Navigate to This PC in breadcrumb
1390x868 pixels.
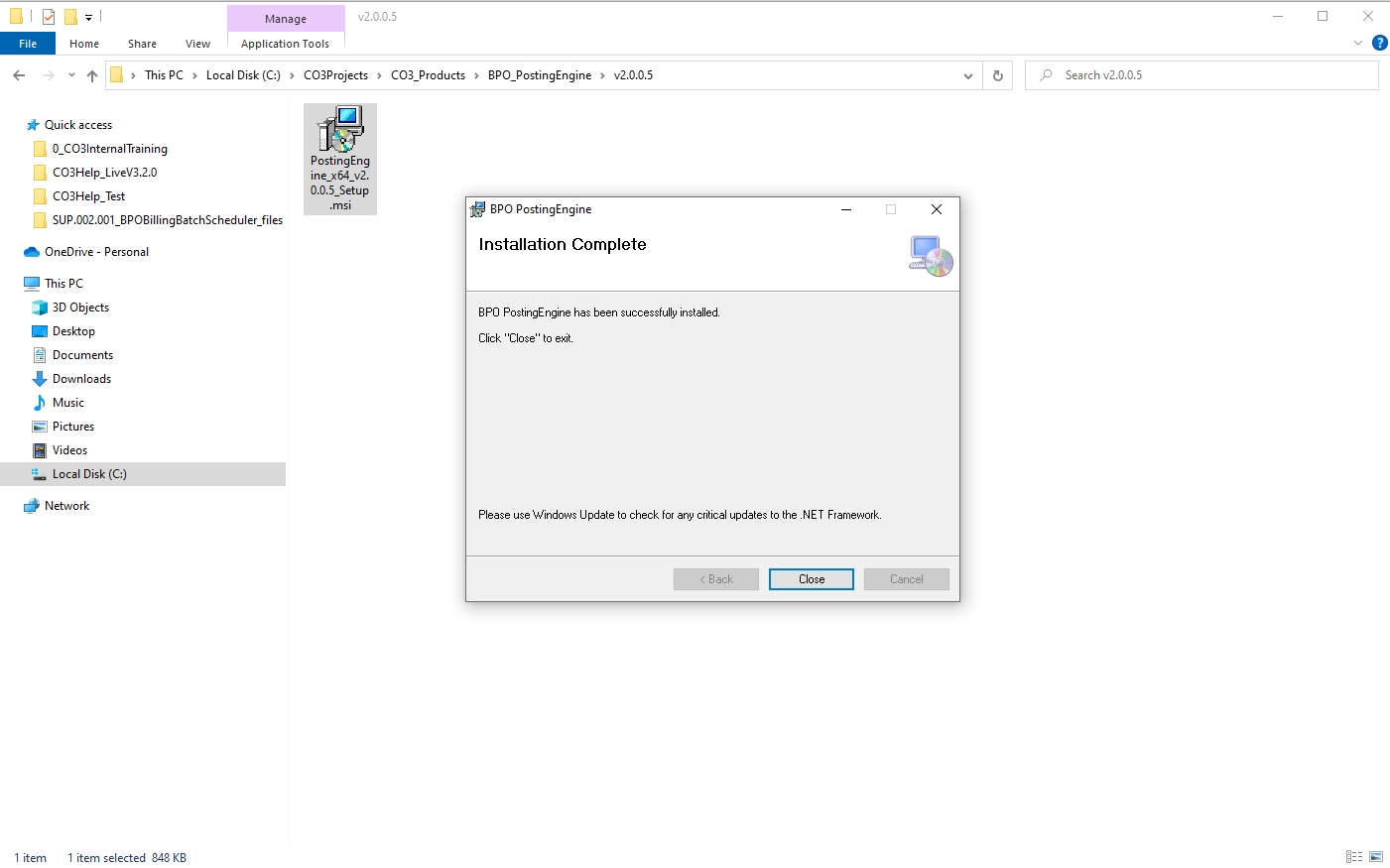pyautogui.click(x=164, y=75)
